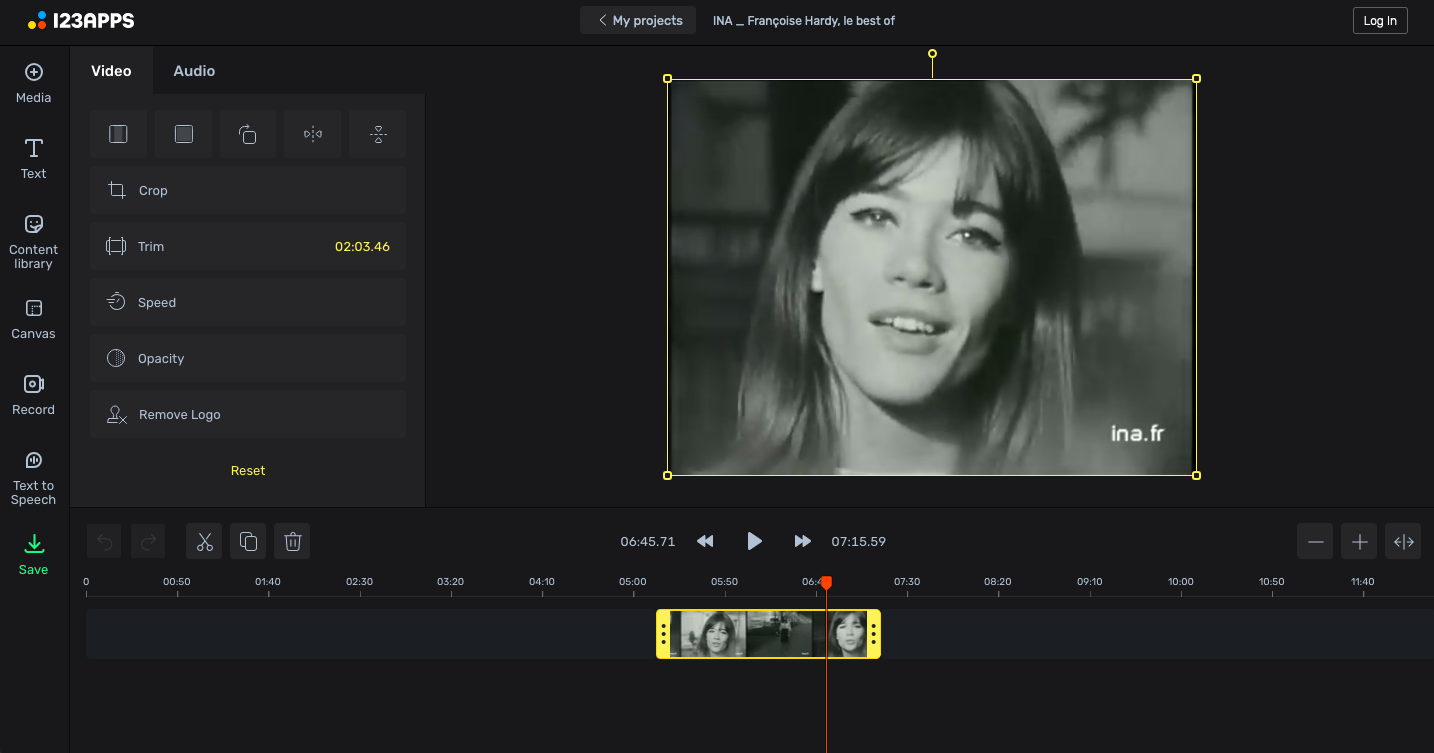Split the clip with scissors tool
1434x753 pixels.
point(204,541)
